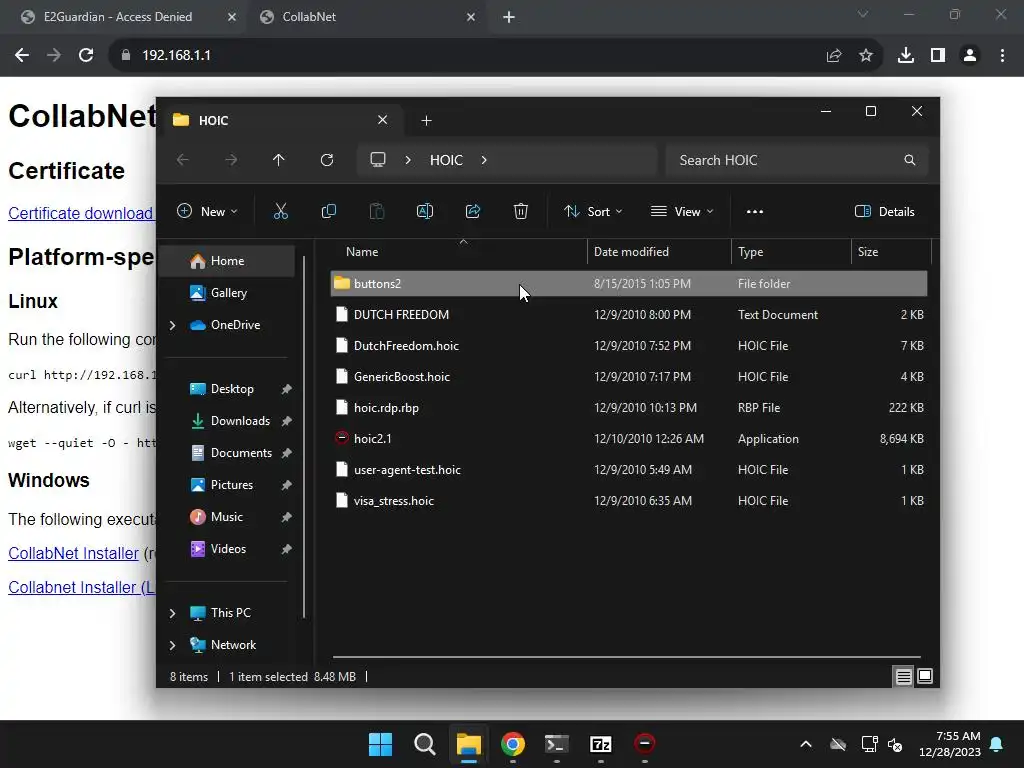Screen dimensions: 1024x768
Task: Click the Explorer back arrow
Action: tap(183, 160)
